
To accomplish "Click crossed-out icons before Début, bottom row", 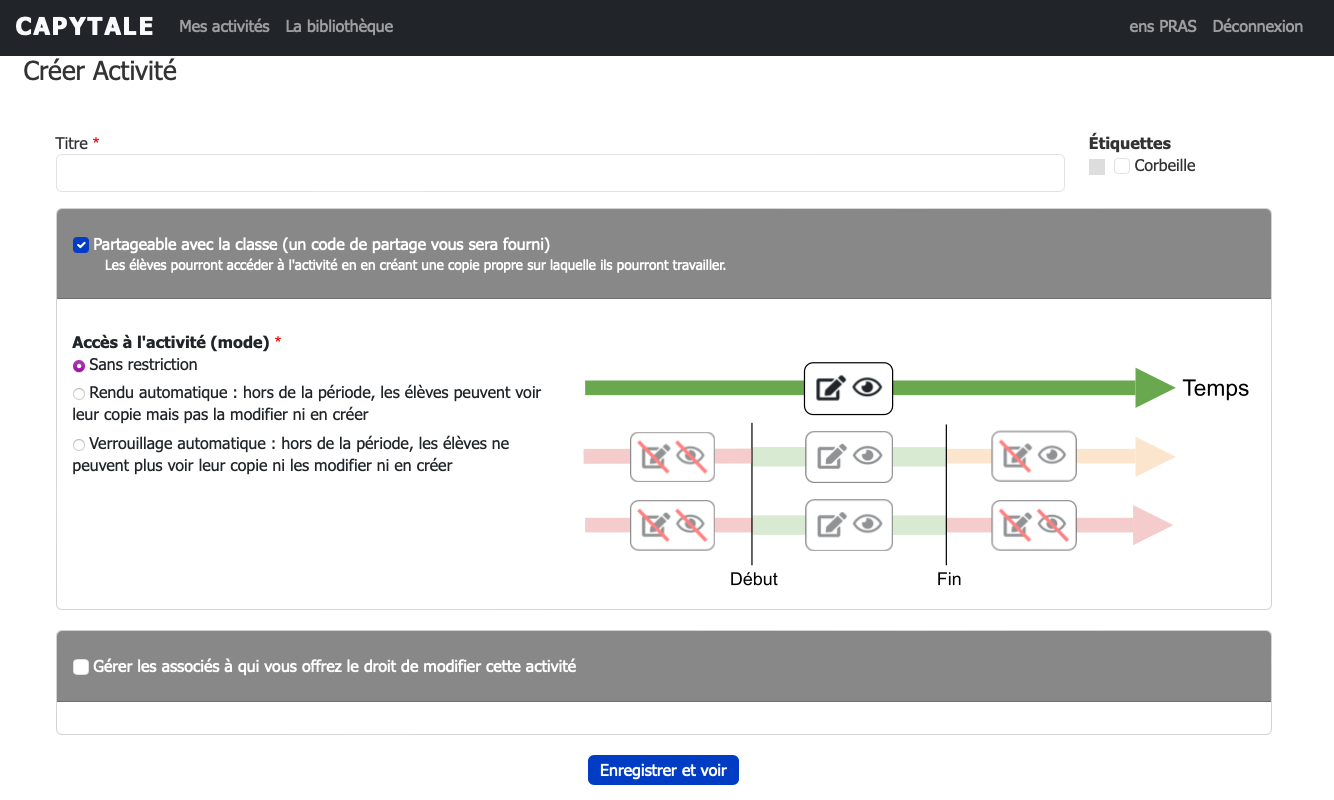I will [672, 525].
